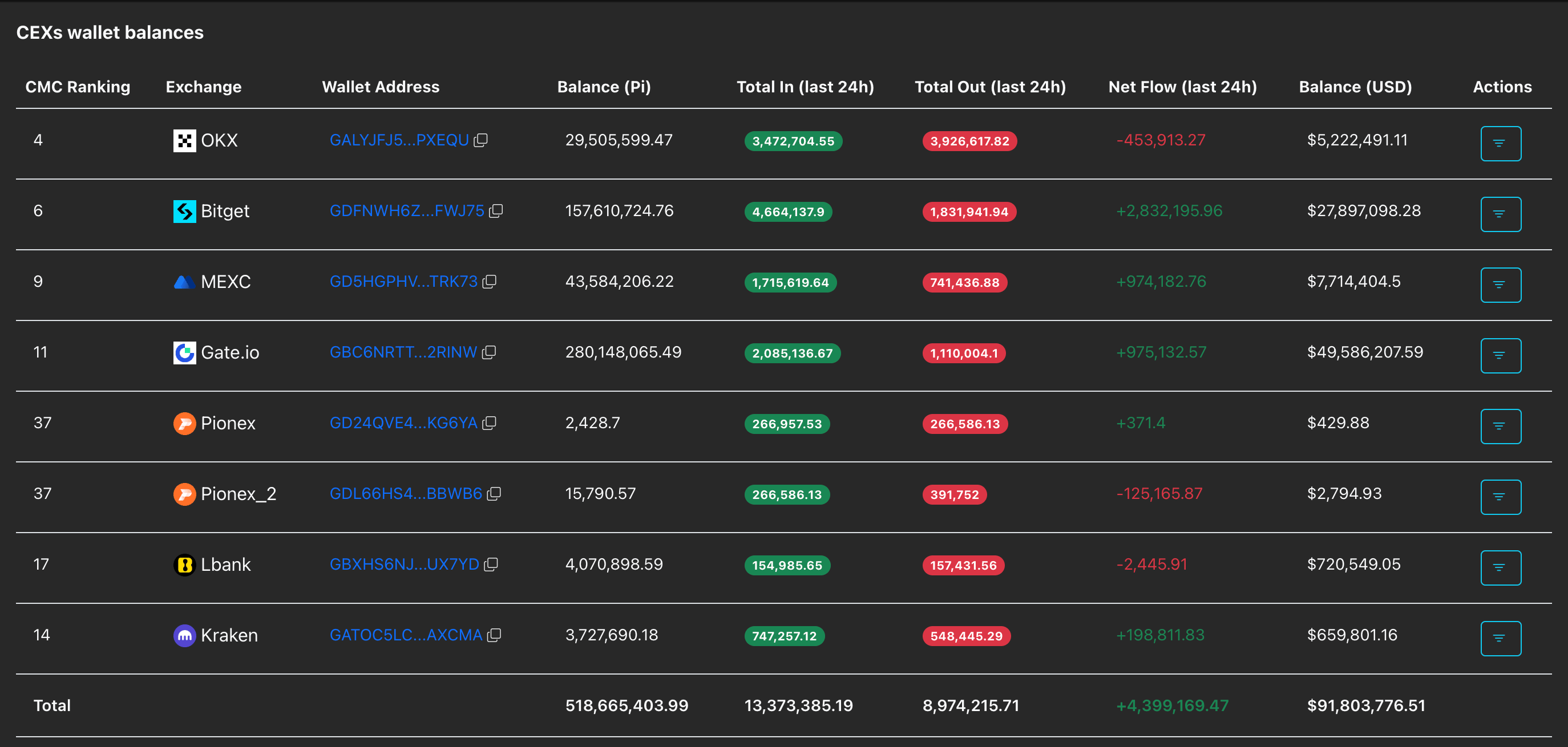1568x747 pixels.
Task: Open filter action for Bitget row
Action: pyautogui.click(x=1500, y=214)
